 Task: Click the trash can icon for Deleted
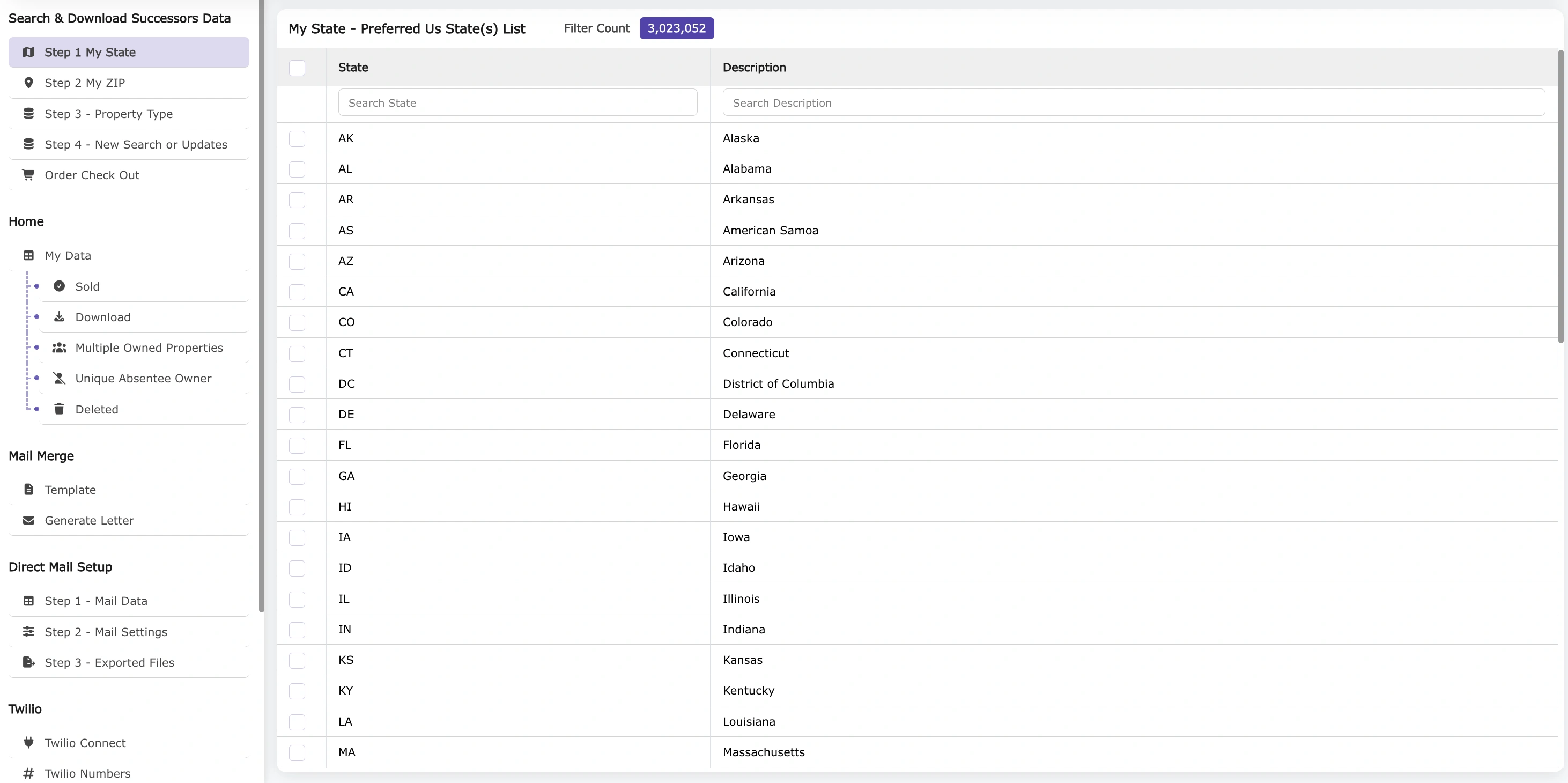[x=59, y=409]
